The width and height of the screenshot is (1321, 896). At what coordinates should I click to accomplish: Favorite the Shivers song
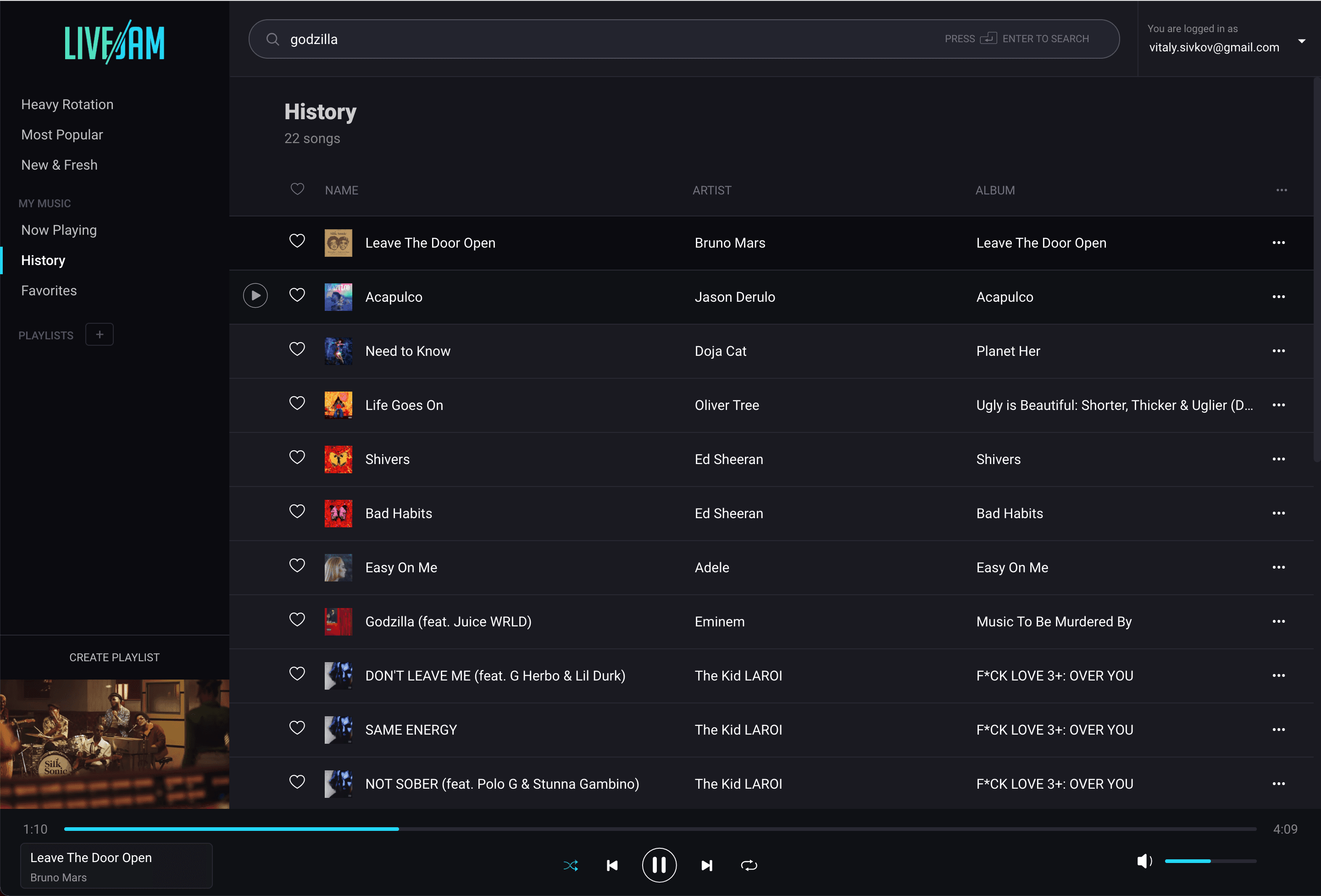click(x=297, y=457)
